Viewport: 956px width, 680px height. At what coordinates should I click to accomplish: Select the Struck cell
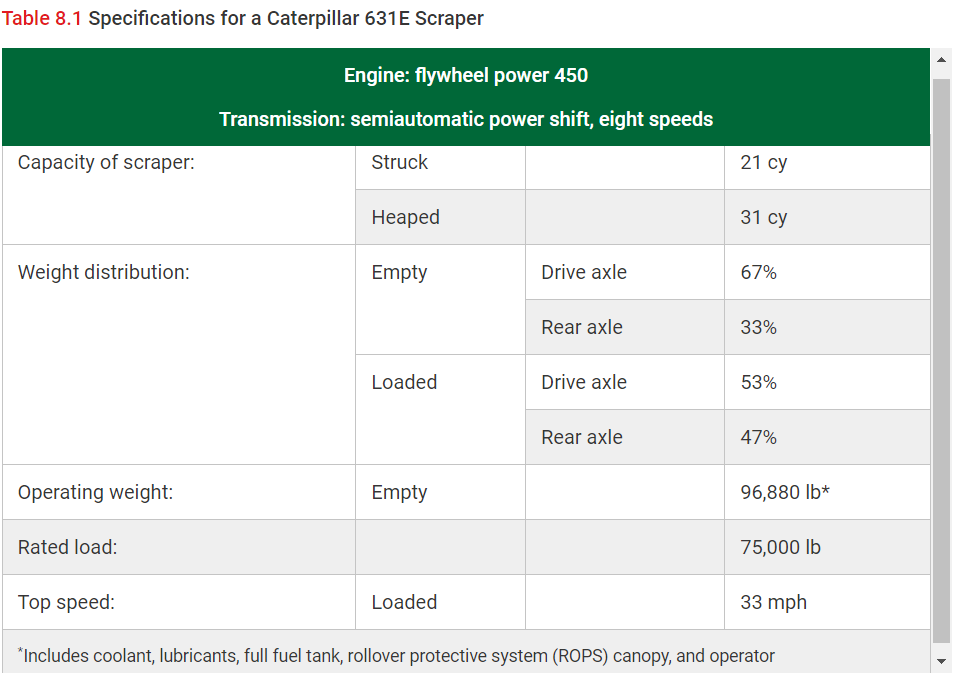(x=401, y=162)
